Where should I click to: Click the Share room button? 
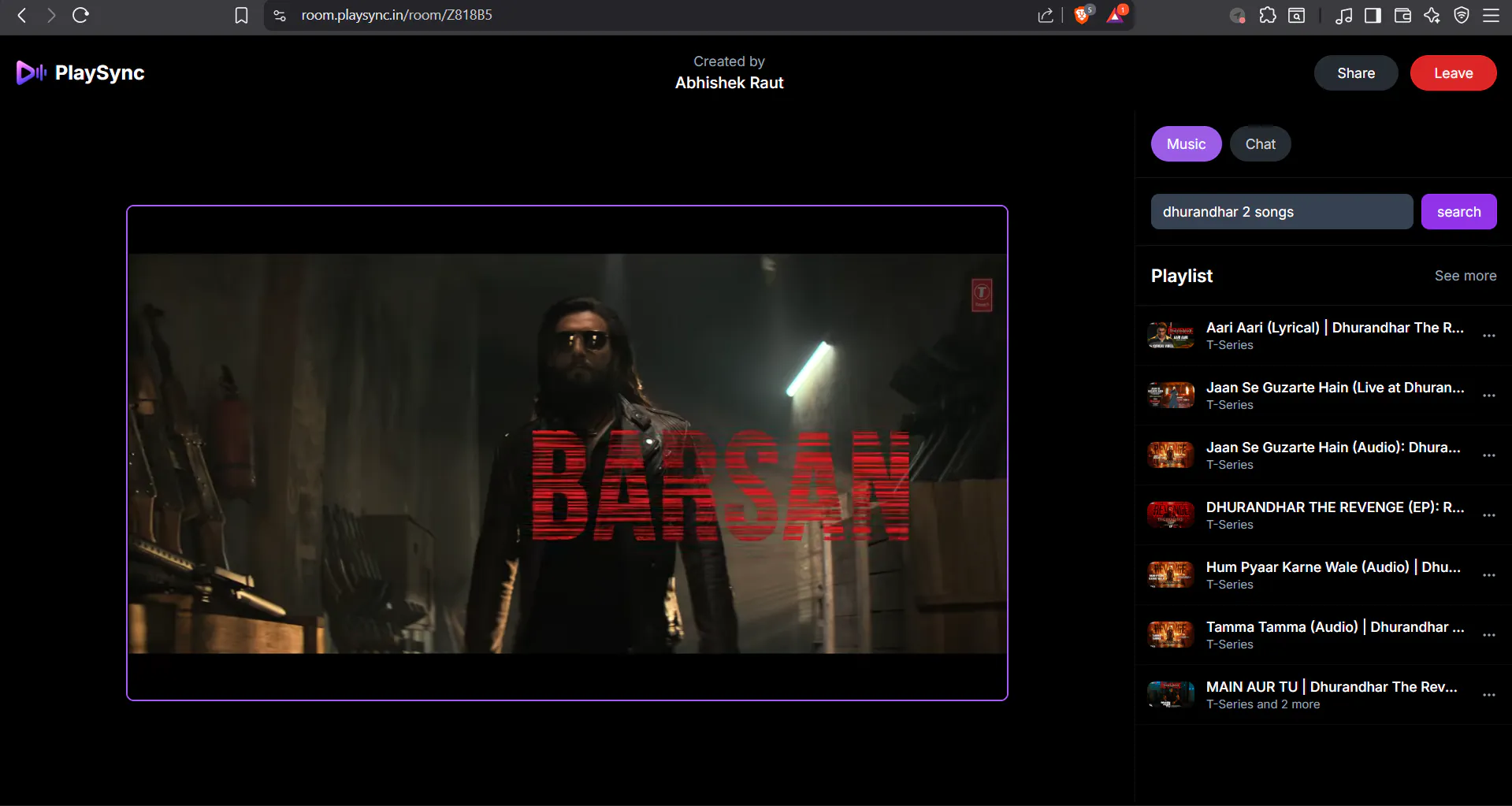coord(1356,73)
